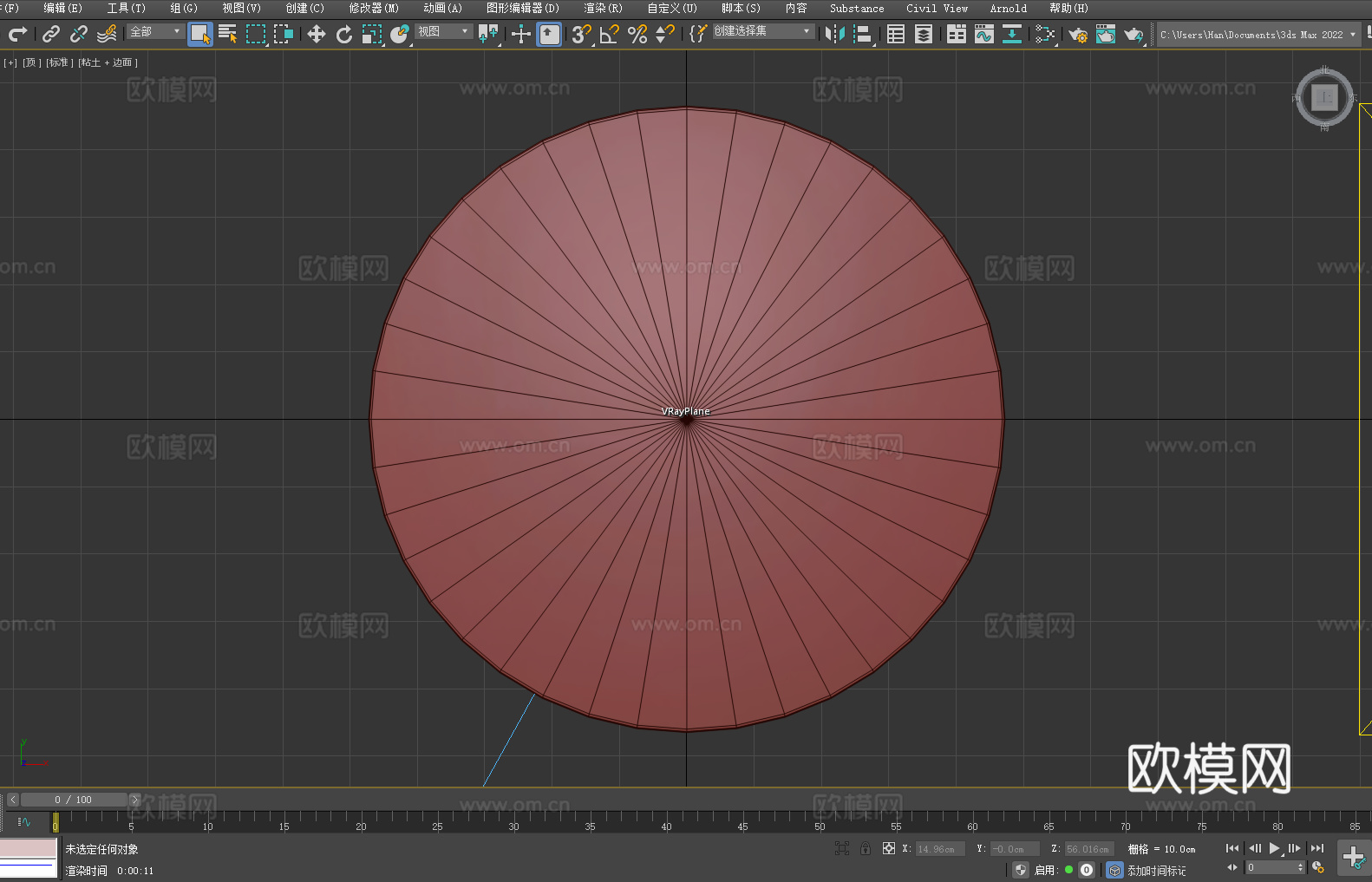
Task: Select the Unlink selection tool
Action: pyautogui.click(x=79, y=34)
